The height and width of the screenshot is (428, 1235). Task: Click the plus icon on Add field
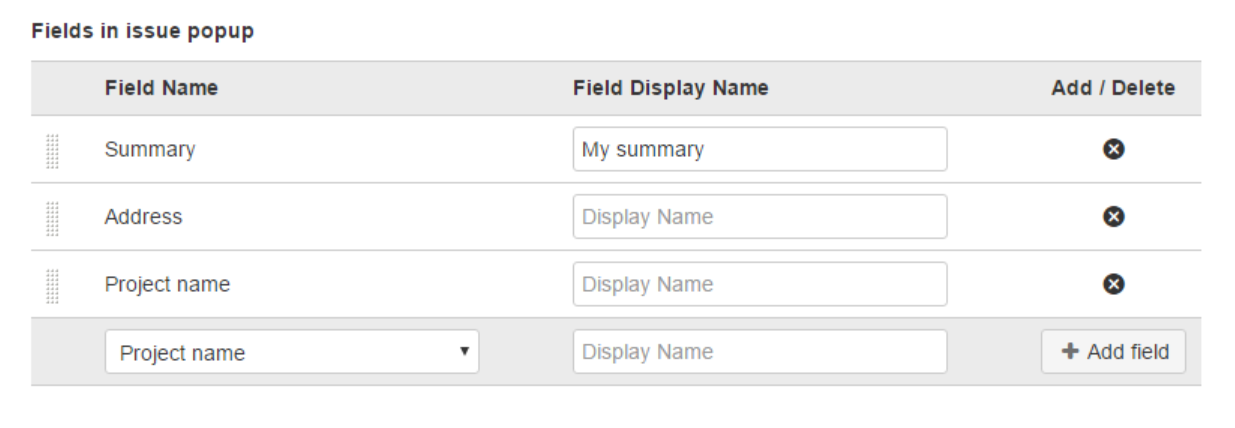(x=1070, y=352)
